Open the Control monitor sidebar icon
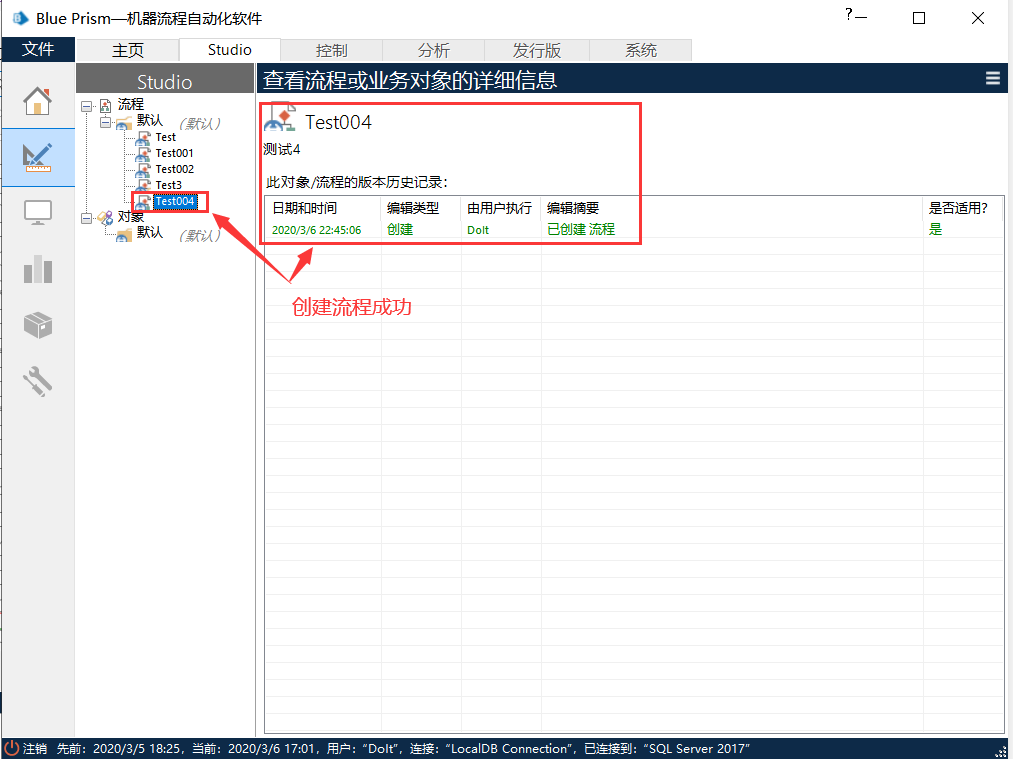This screenshot has height=759, width=1013. (37, 213)
